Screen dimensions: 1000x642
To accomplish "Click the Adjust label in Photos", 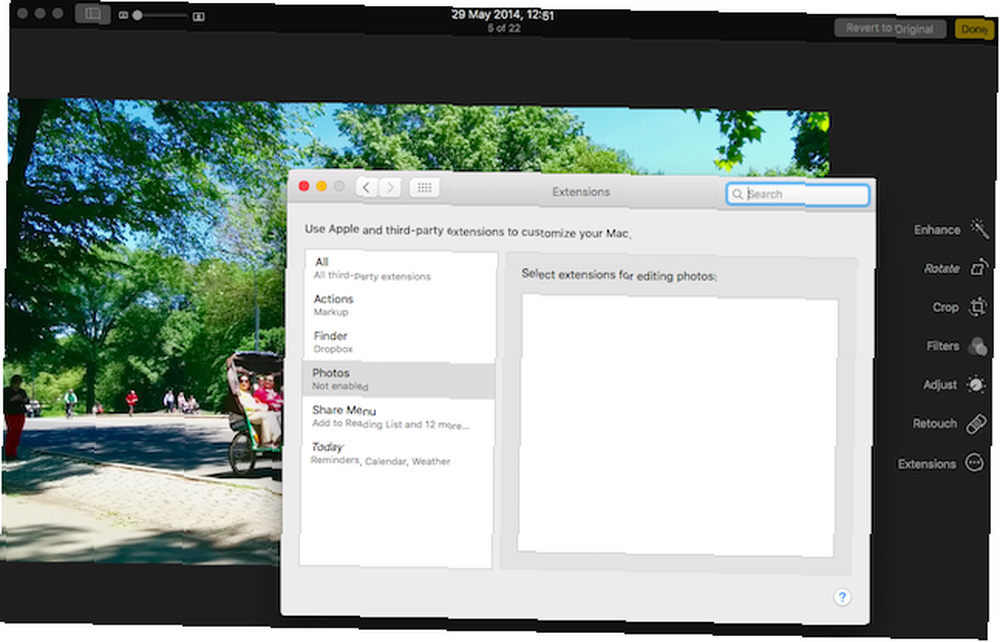I will click(x=940, y=385).
